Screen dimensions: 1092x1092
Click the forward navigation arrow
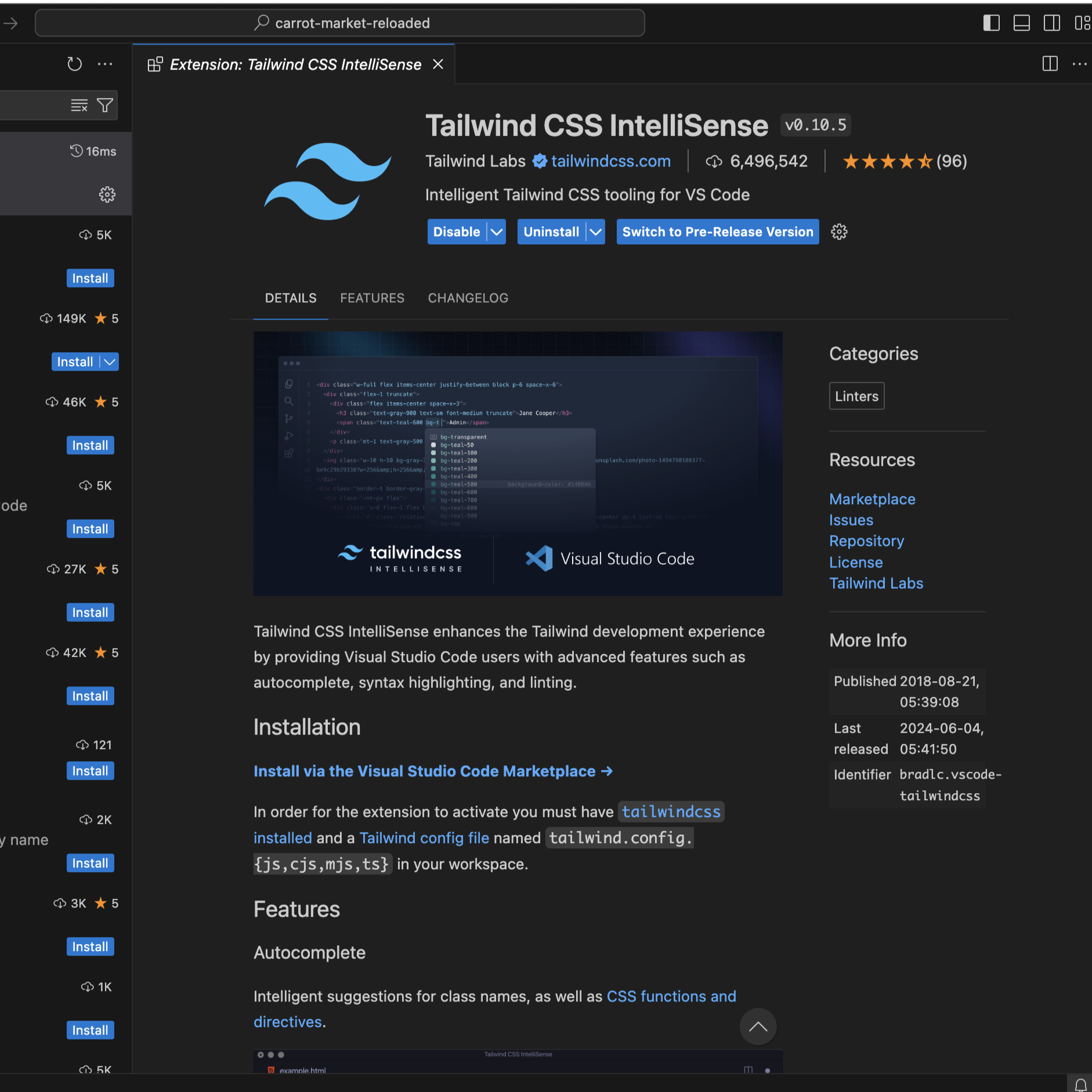[10, 23]
